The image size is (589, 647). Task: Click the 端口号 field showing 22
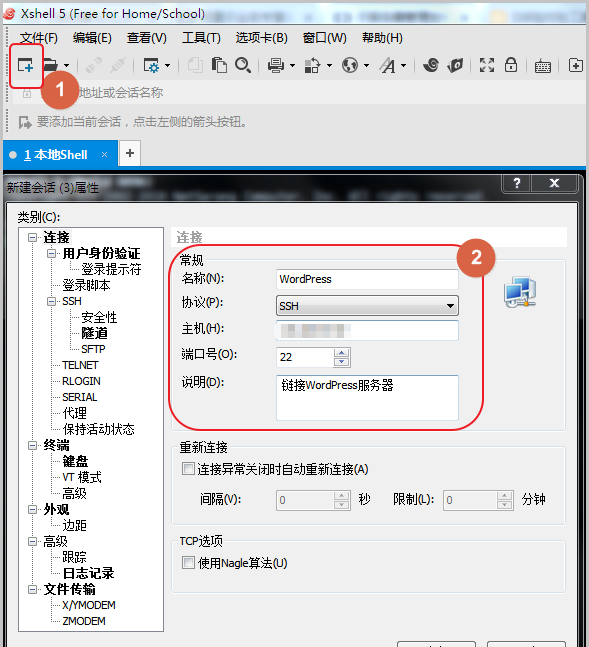(x=305, y=357)
